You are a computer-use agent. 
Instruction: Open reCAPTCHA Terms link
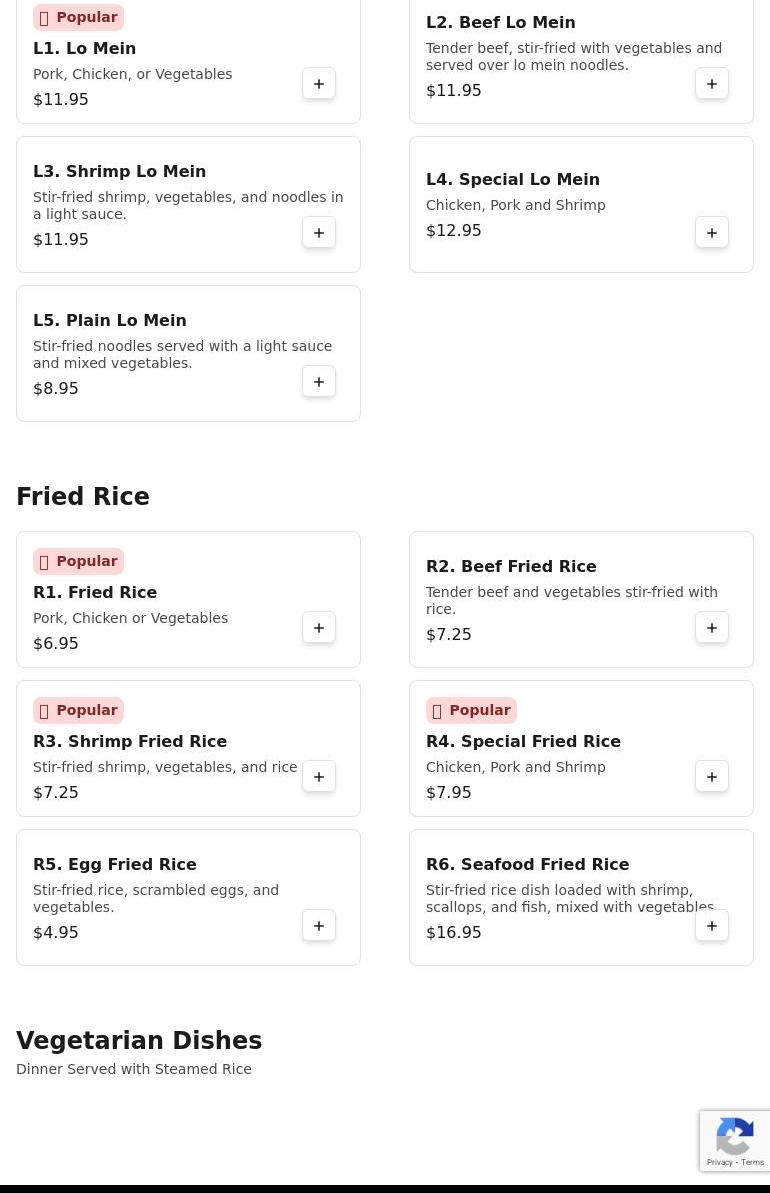pos(752,1162)
